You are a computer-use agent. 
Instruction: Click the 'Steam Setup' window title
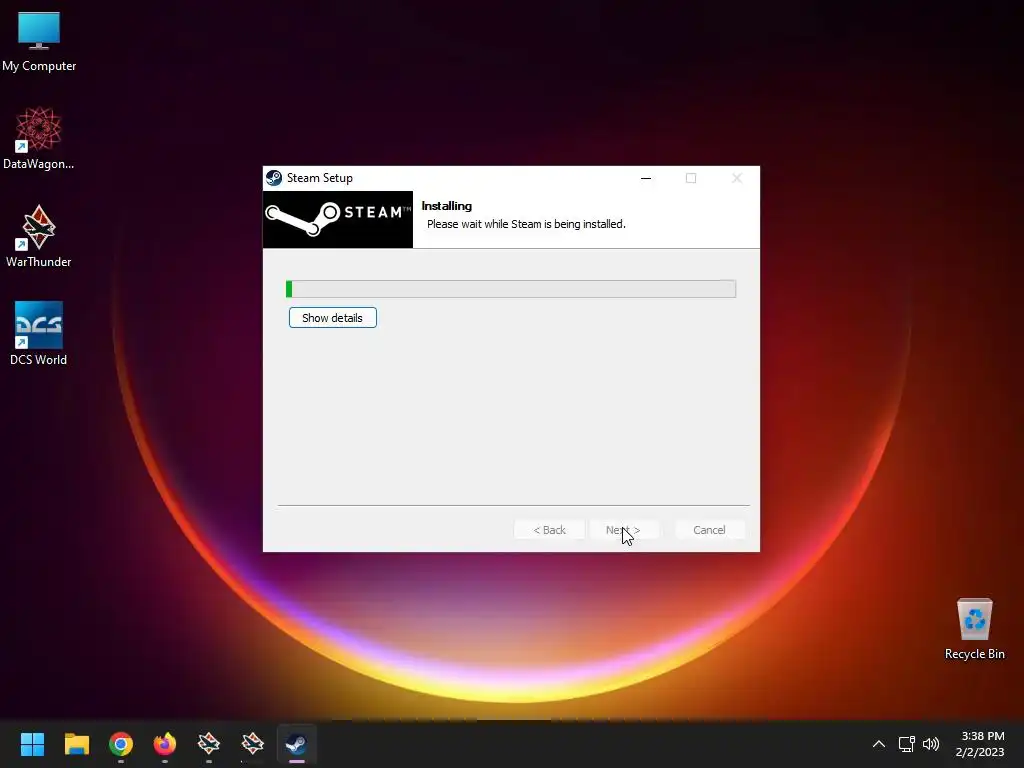point(319,178)
